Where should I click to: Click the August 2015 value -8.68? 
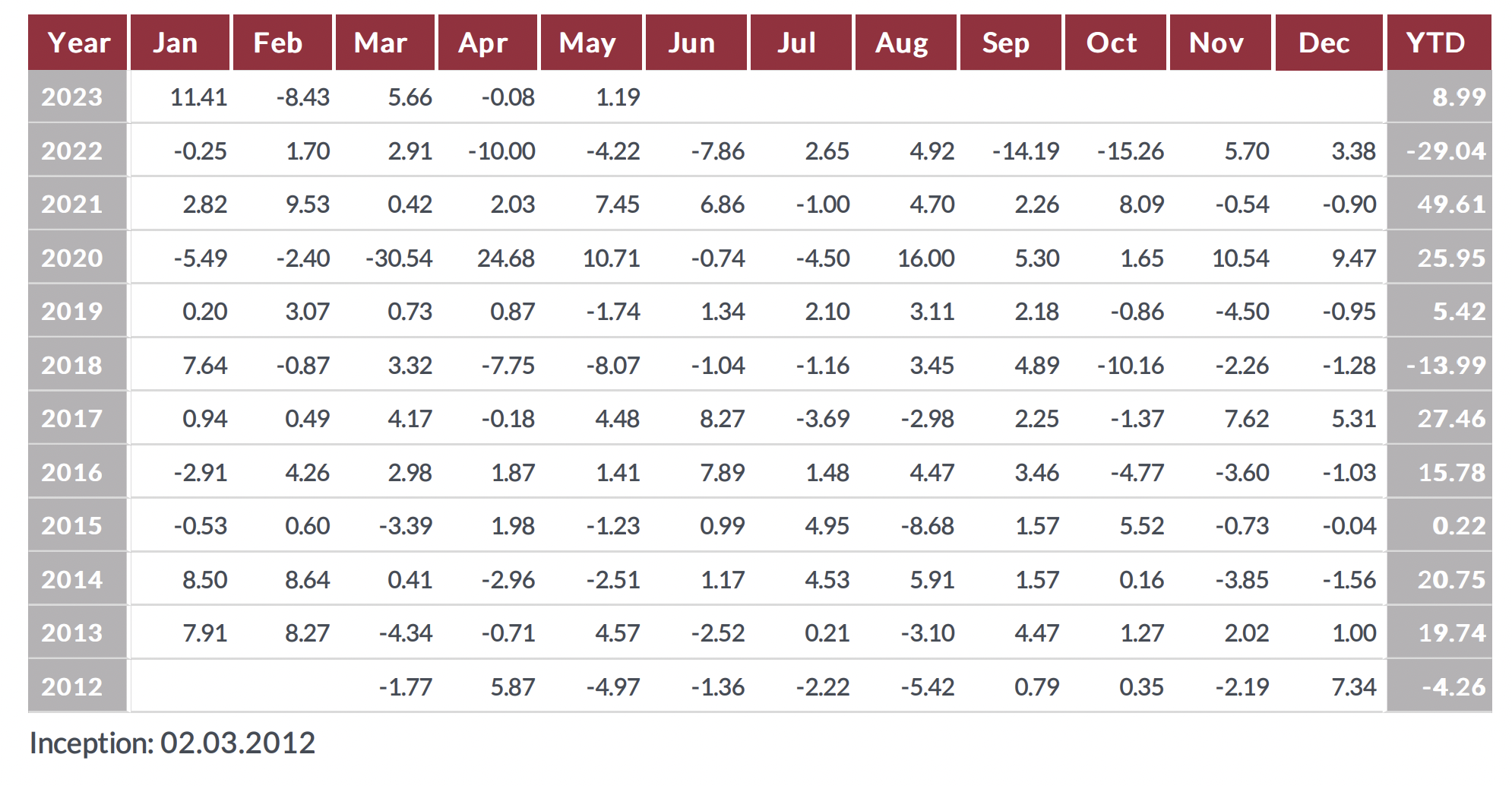point(928,526)
